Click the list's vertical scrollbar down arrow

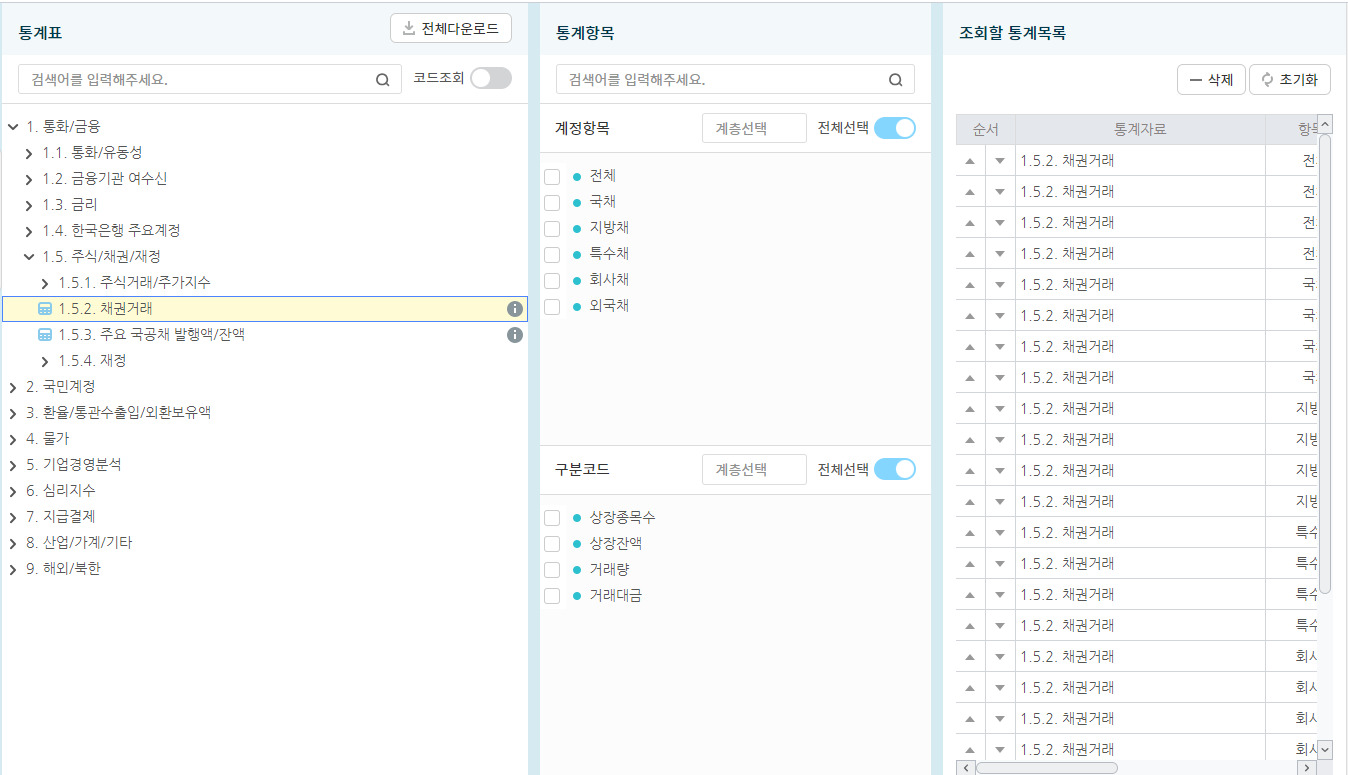click(x=1325, y=749)
